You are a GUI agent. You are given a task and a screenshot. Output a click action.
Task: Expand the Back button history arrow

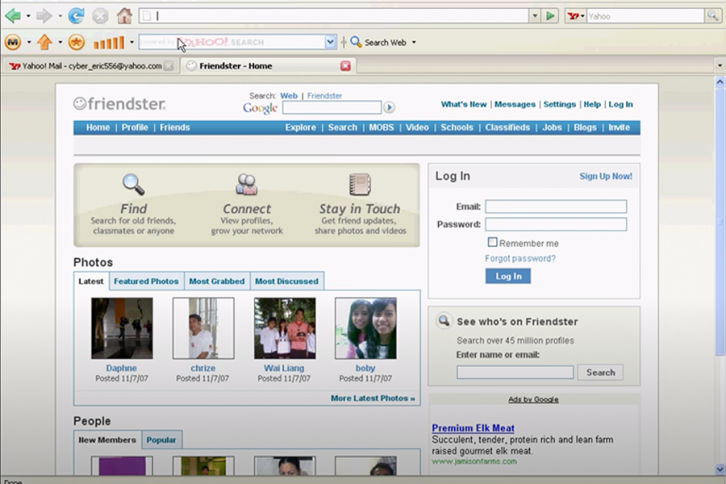point(28,16)
